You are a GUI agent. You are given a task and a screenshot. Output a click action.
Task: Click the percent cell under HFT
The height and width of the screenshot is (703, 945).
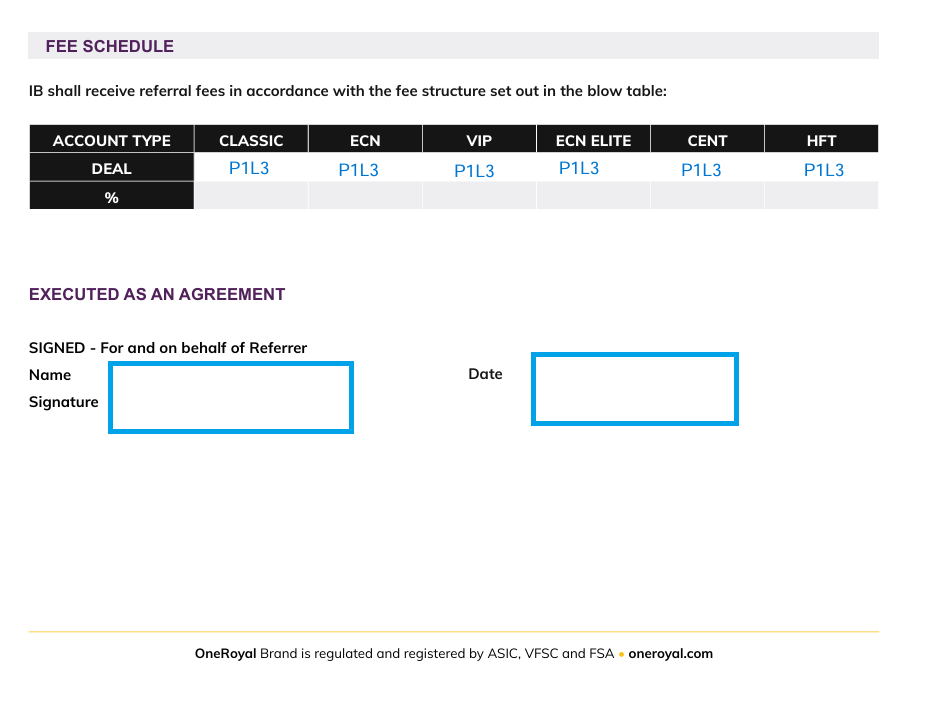(x=821, y=196)
